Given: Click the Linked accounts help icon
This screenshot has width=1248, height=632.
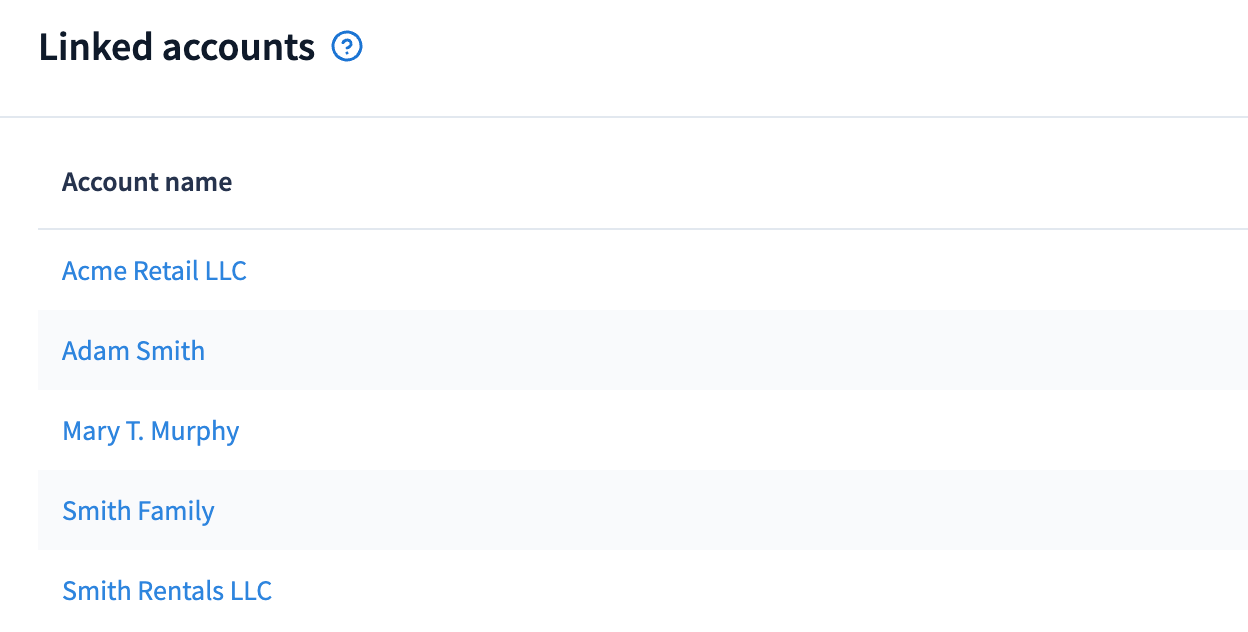Looking at the screenshot, I should point(347,47).
